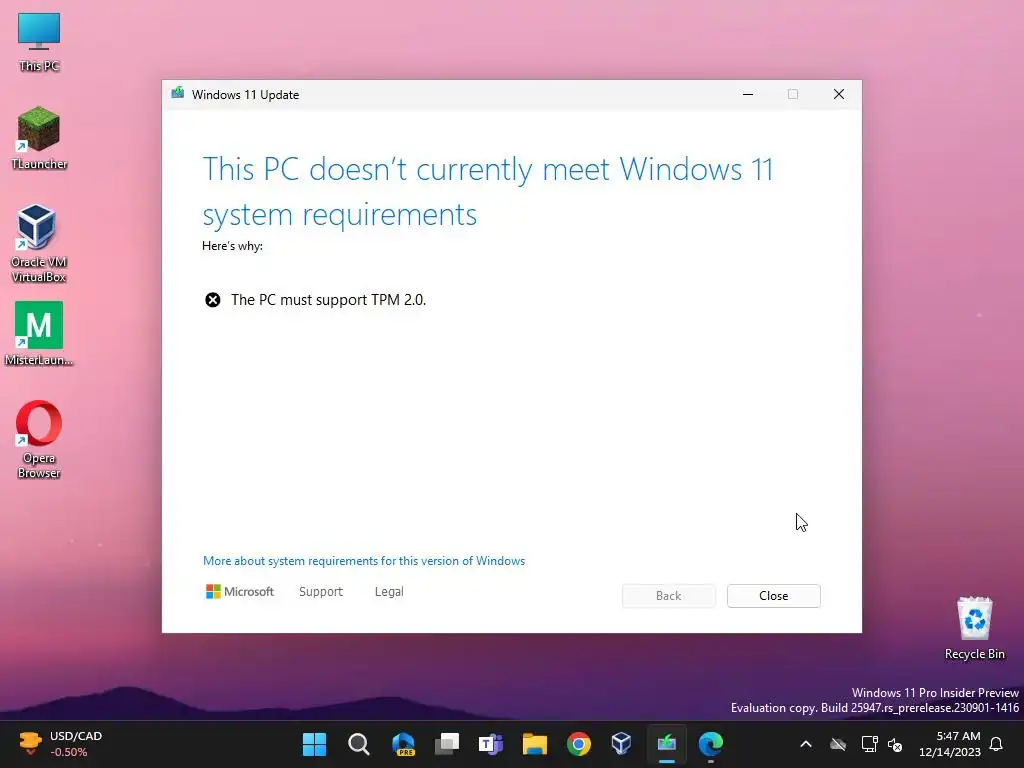
Task: Open the notification bell
Action: tap(996, 744)
